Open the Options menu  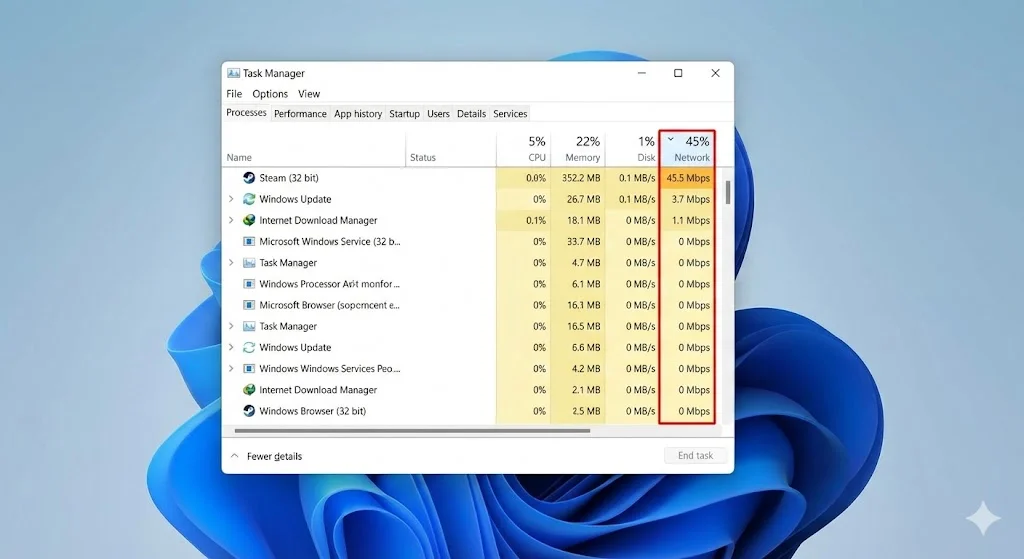(x=270, y=94)
